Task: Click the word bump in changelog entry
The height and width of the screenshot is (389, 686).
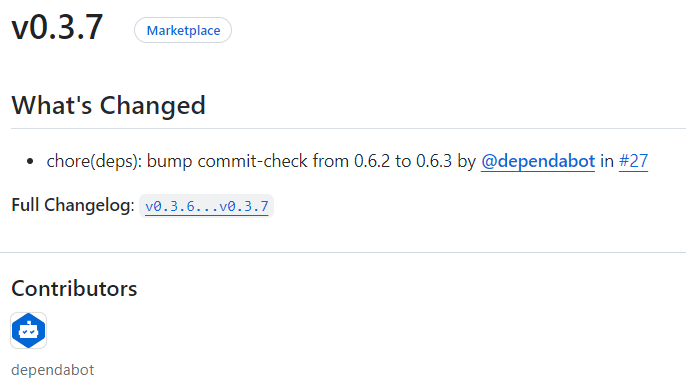Action: [x=169, y=161]
